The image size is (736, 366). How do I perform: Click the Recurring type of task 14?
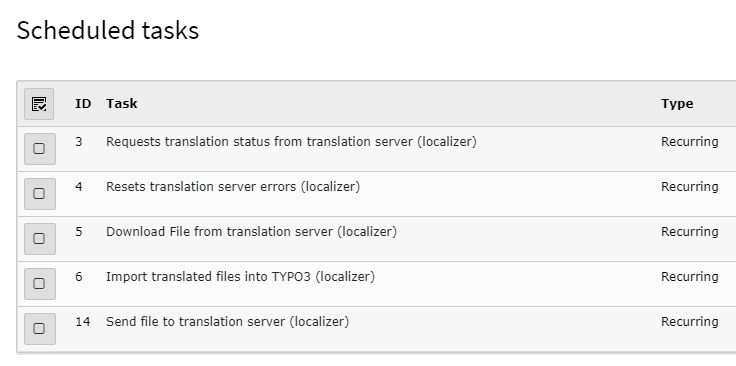[690, 322]
